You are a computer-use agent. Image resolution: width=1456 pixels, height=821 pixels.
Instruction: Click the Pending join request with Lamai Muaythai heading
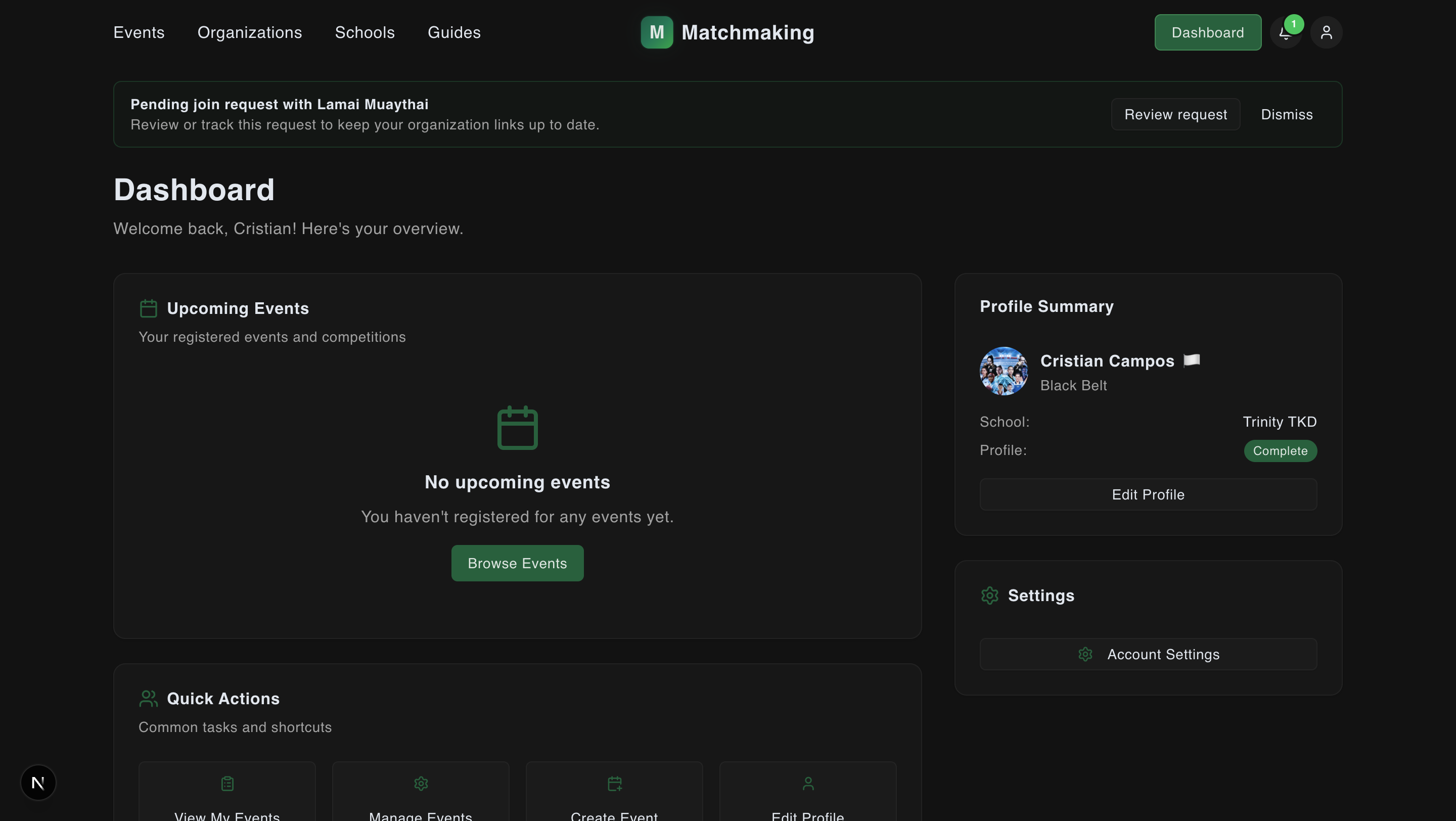[x=279, y=104]
